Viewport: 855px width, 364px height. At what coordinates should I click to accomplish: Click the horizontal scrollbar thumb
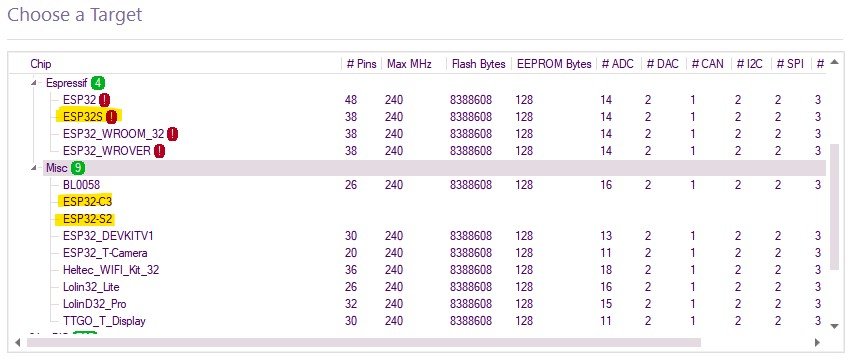[x=363, y=342]
